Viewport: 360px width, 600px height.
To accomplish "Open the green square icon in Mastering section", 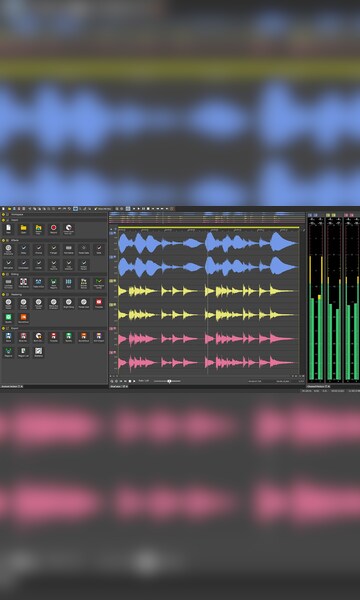I will (8, 318).
